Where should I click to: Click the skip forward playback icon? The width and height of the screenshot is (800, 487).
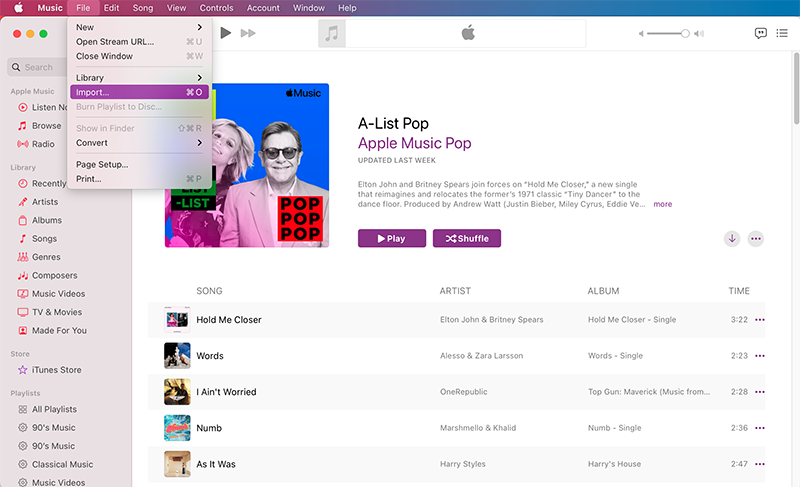[248, 33]
